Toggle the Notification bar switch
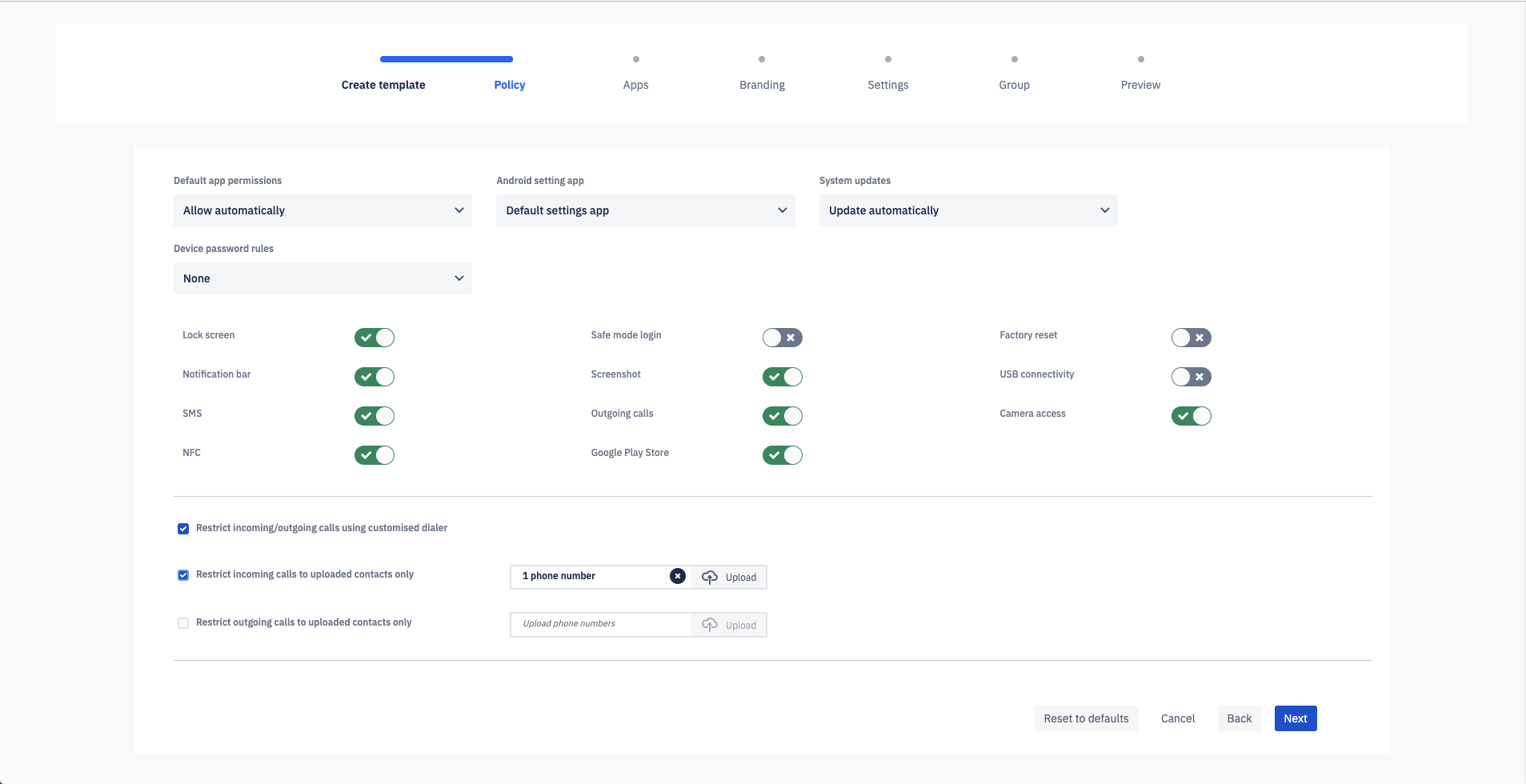This screenshot has width=1526, height=784. [x=374, y=377]
